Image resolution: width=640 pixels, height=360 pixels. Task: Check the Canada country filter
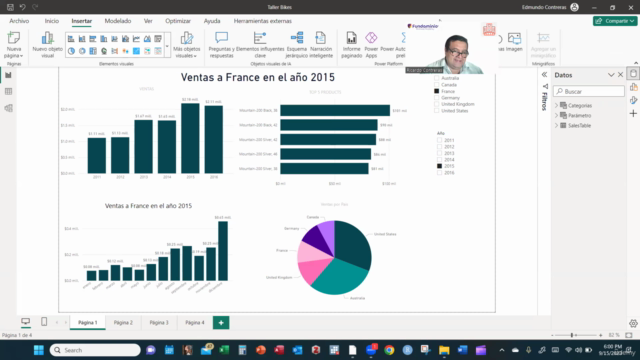coord(436,84)
